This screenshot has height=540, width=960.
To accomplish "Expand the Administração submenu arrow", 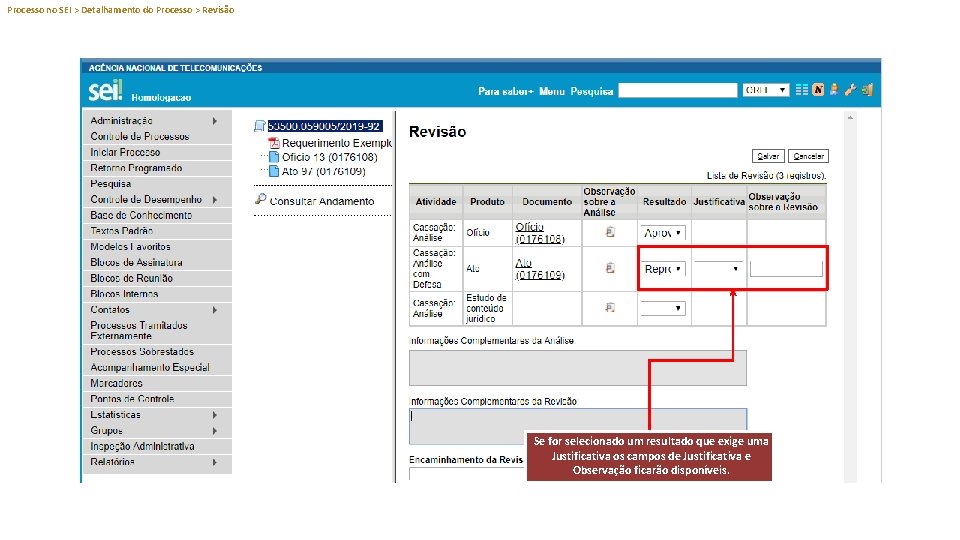I will pos(214,121).
